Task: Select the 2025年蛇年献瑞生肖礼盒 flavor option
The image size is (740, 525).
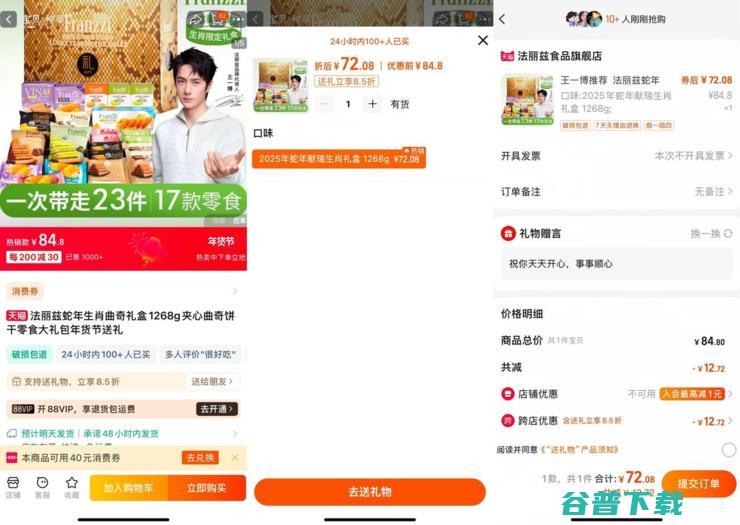Action: tap(339, 158)
